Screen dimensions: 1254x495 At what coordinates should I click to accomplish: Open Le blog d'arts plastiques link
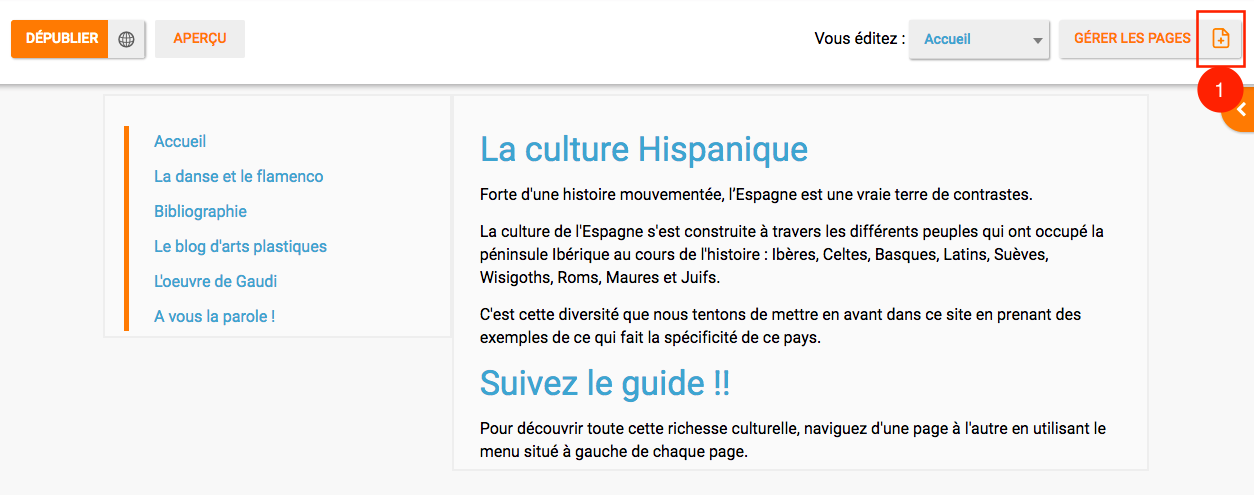click(240, 247)
